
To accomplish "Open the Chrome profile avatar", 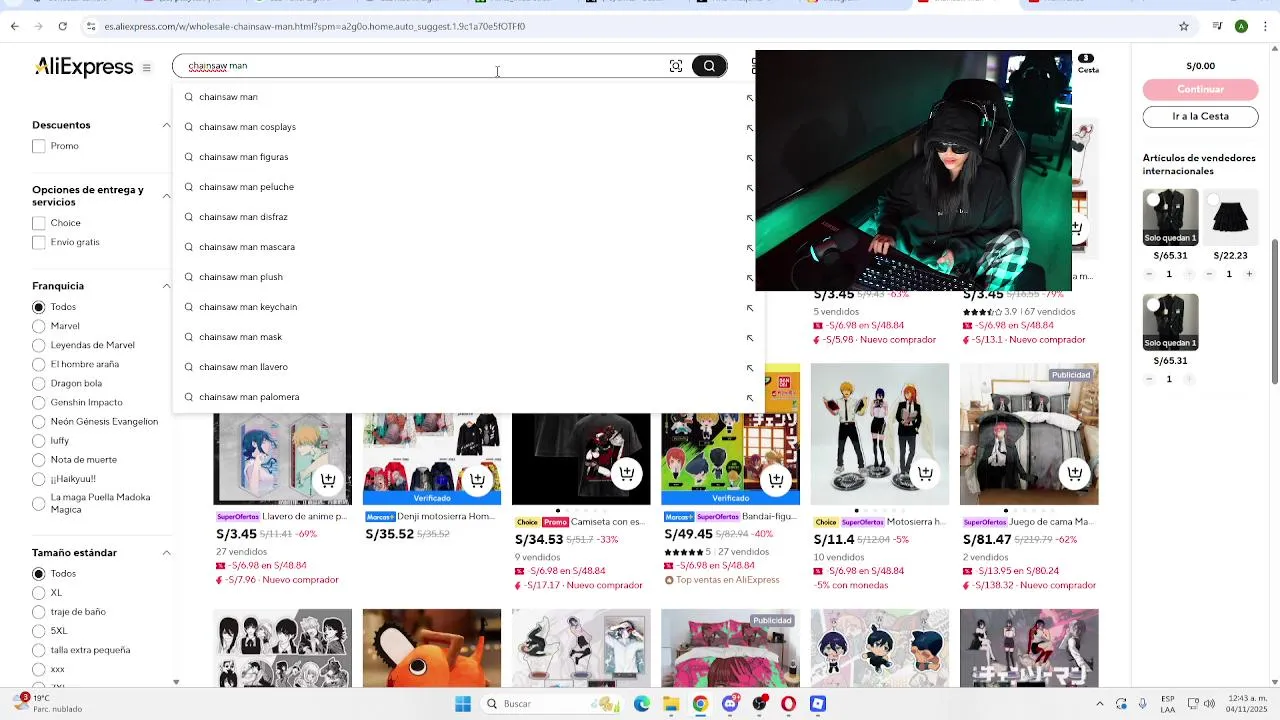I will pos(1241,26).
